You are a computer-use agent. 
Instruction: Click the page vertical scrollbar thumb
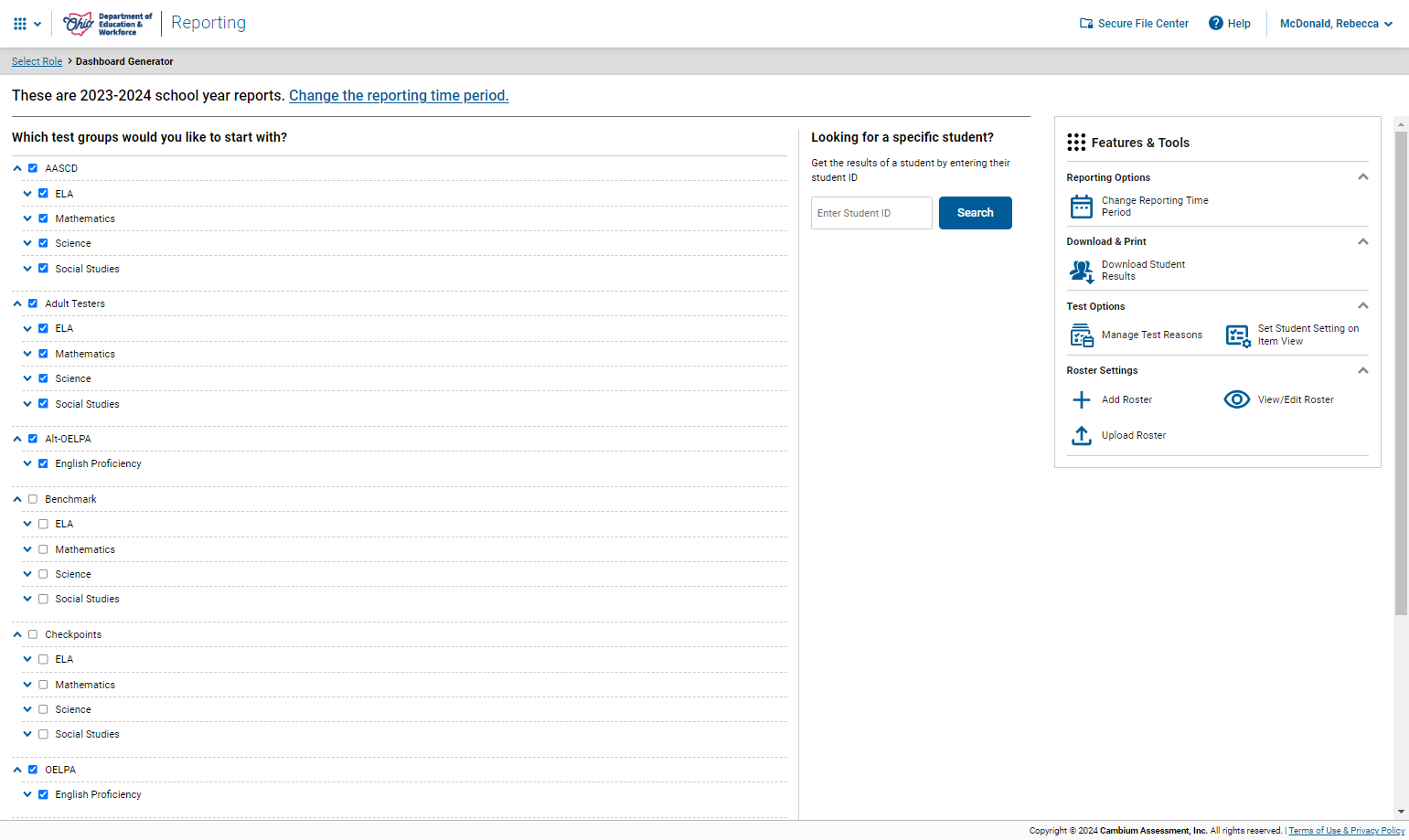(x=1401, y=373)
